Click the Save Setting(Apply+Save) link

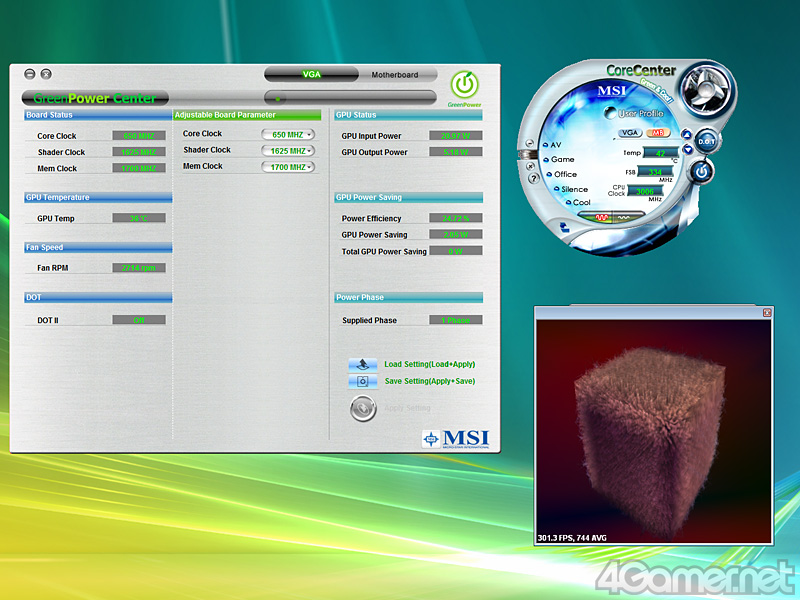(430, 381)
